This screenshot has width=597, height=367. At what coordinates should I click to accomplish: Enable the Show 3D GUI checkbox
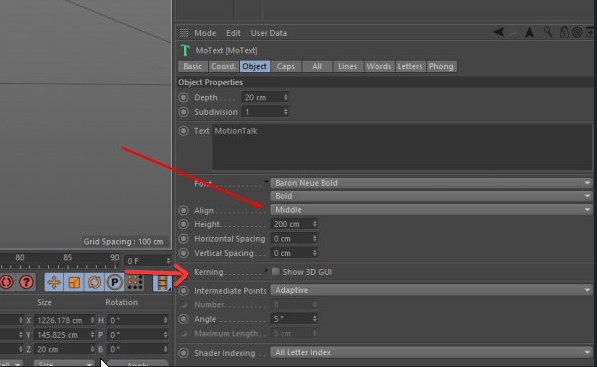(x=275, y=272)
